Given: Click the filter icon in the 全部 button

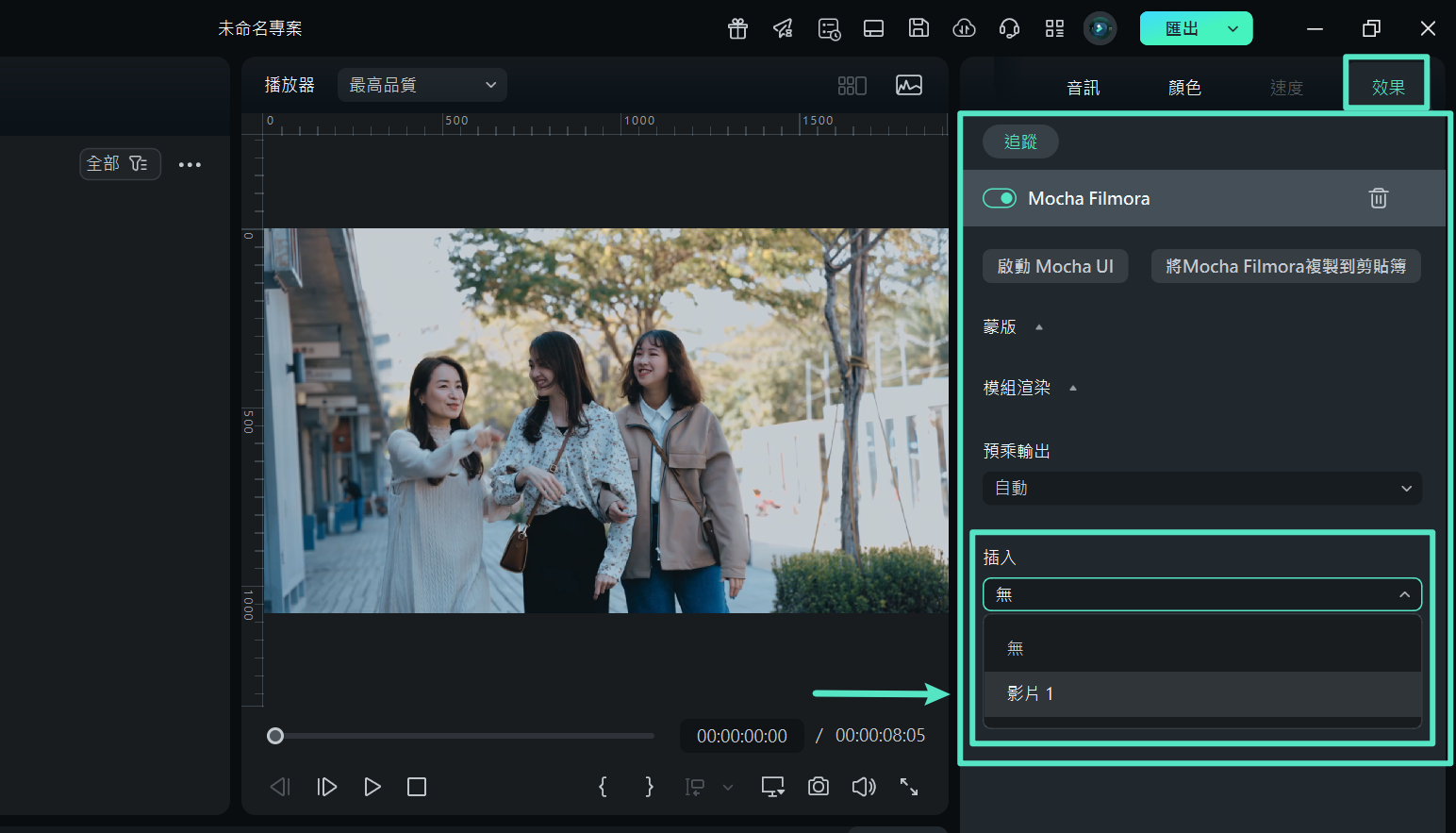Looking at the screenshot, I should pyautogui.click(x=139, y=163).
